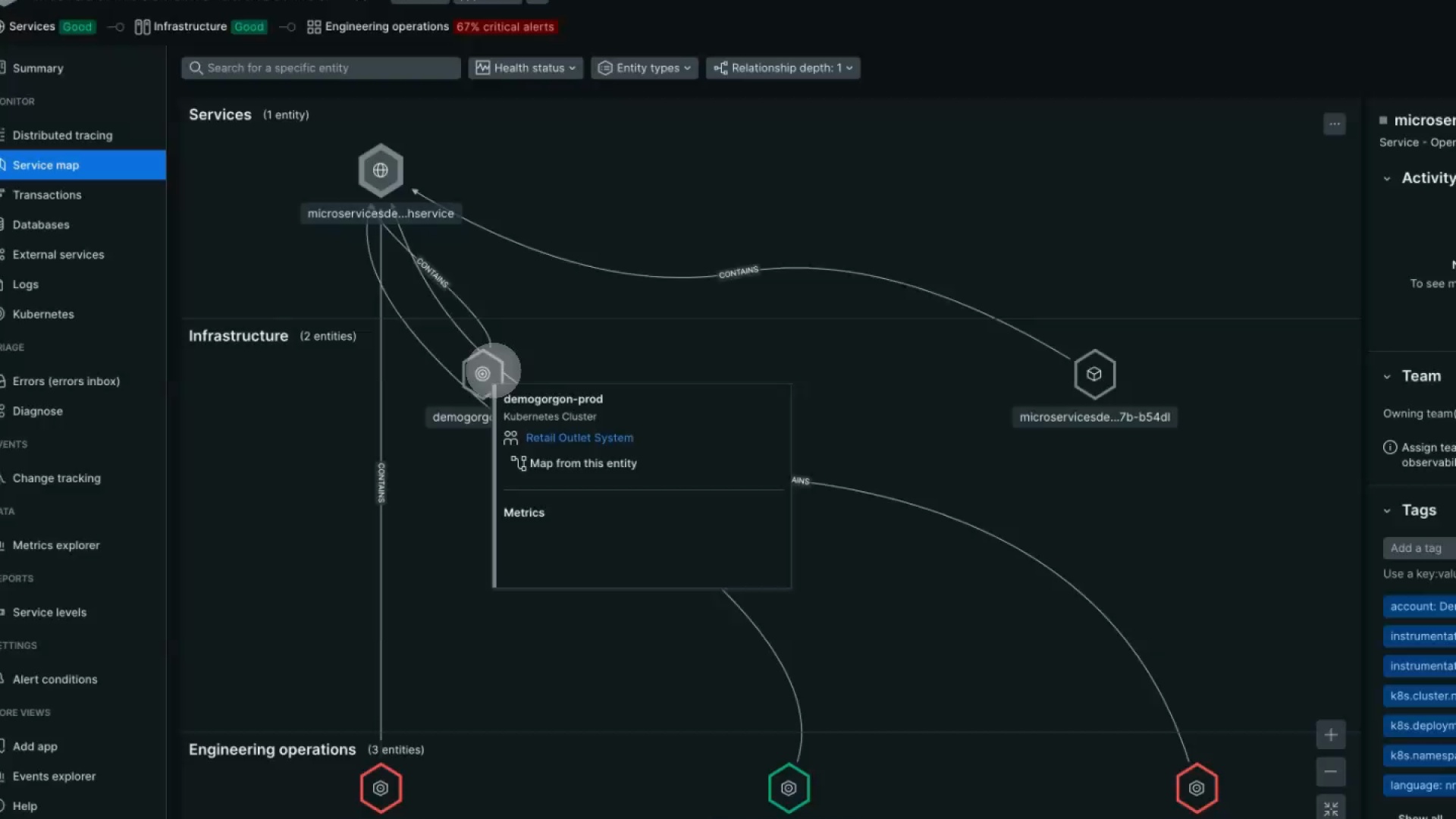Click the red critical hexagon node bottom left

381,788
